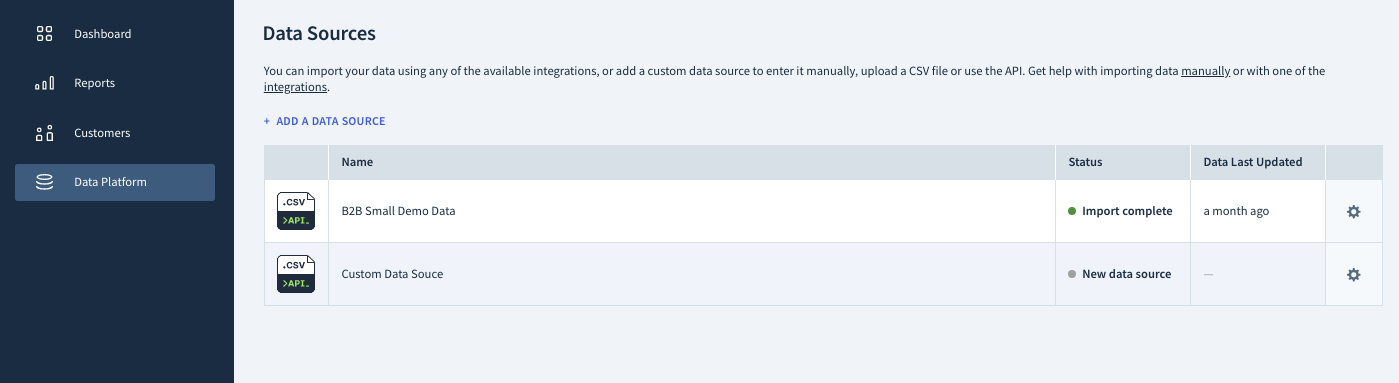1399x383 pixels.
Task: Click Add a Data Source link
Action: [324, 121]
